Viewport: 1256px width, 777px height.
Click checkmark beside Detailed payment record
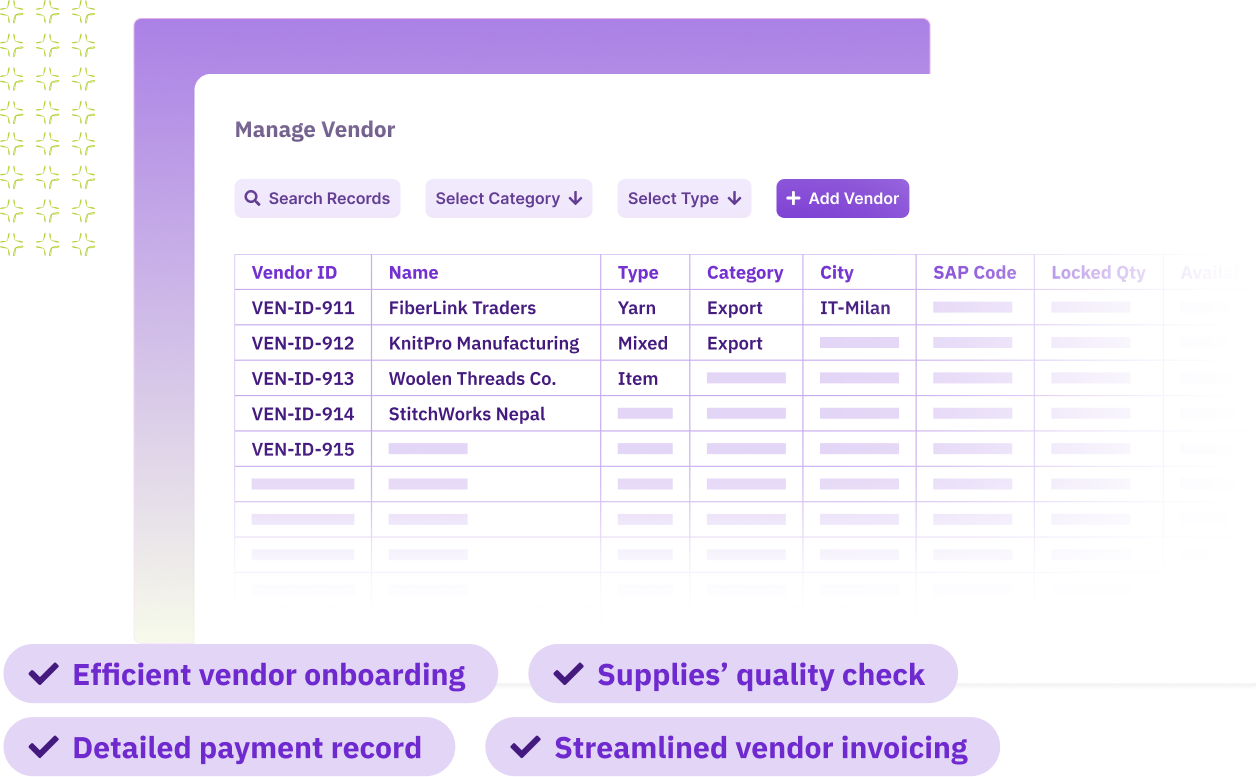[43, 747]
